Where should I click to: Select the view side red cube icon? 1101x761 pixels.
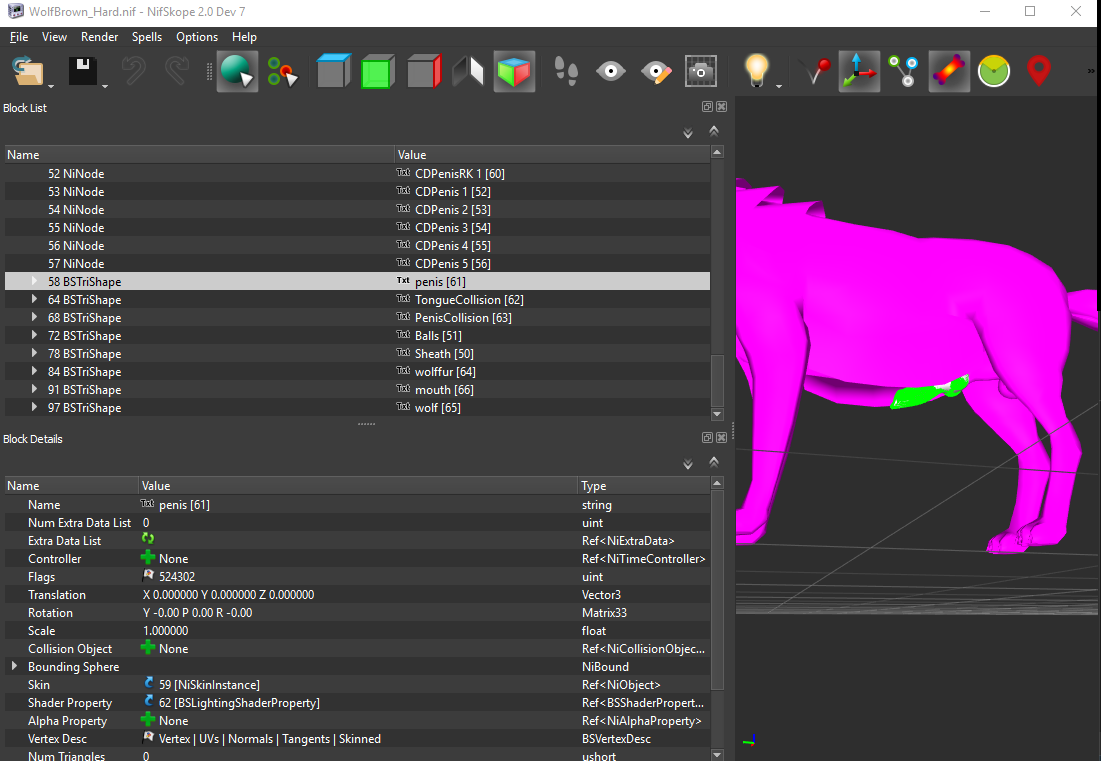[x=423, y=72]
